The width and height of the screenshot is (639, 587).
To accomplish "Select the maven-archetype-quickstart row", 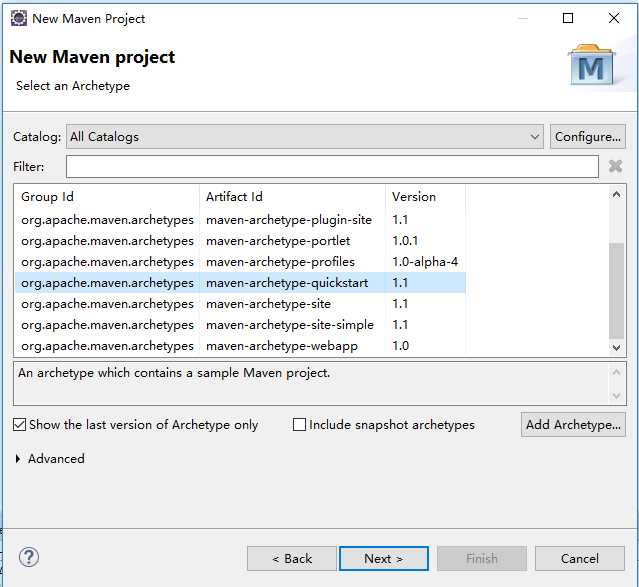I will pyautogui.click(x=240, y=283).
